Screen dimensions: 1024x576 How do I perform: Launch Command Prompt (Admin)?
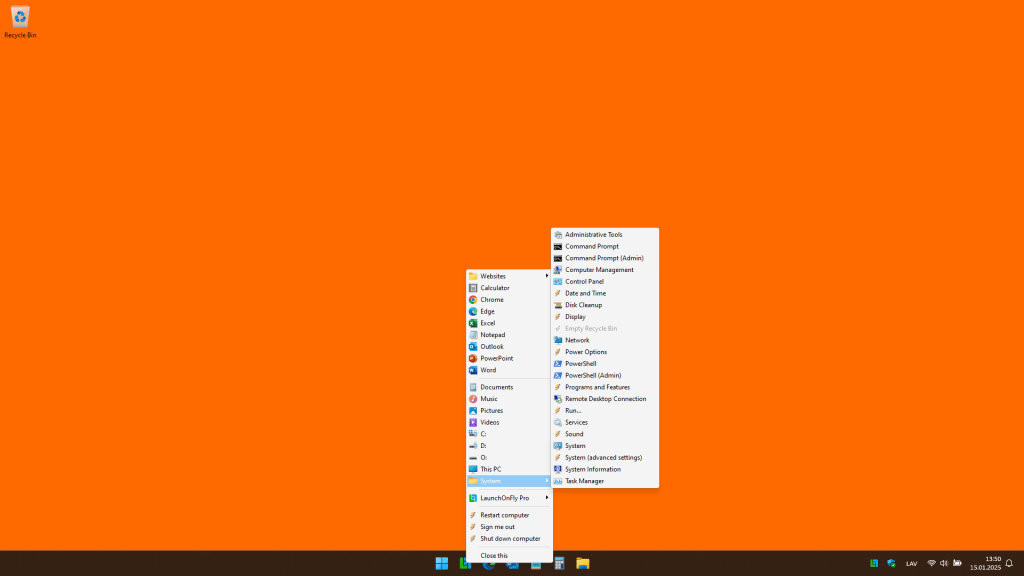pos(604,258)
